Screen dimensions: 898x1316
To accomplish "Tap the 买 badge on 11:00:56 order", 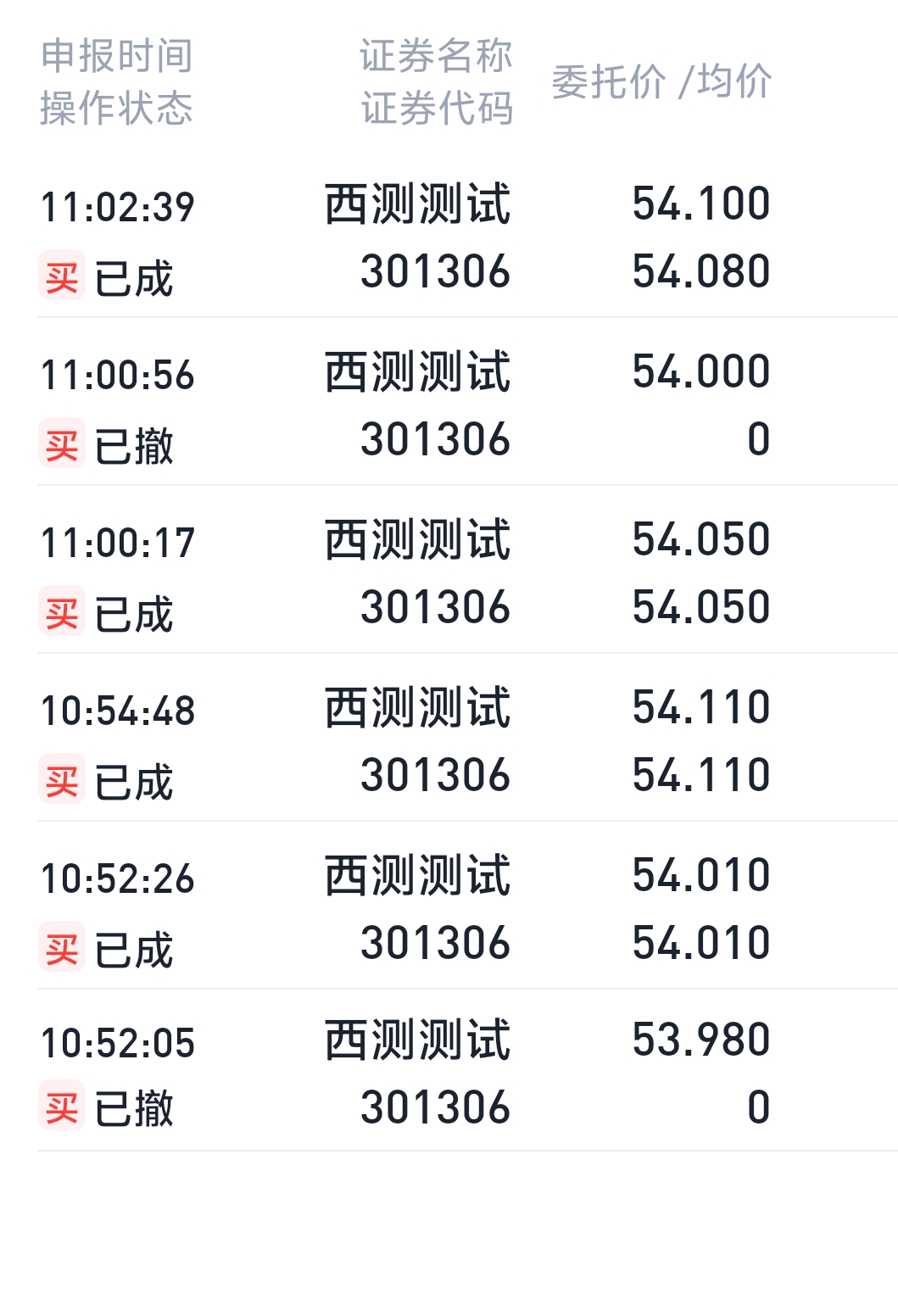I will pos(62,443).
